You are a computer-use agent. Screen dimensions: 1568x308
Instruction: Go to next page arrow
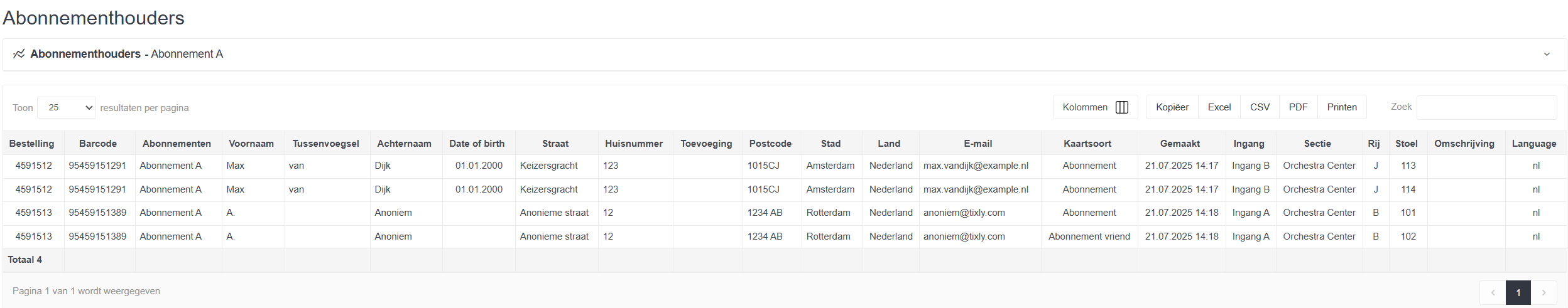pyautogui.click(x=1543, y=293)
